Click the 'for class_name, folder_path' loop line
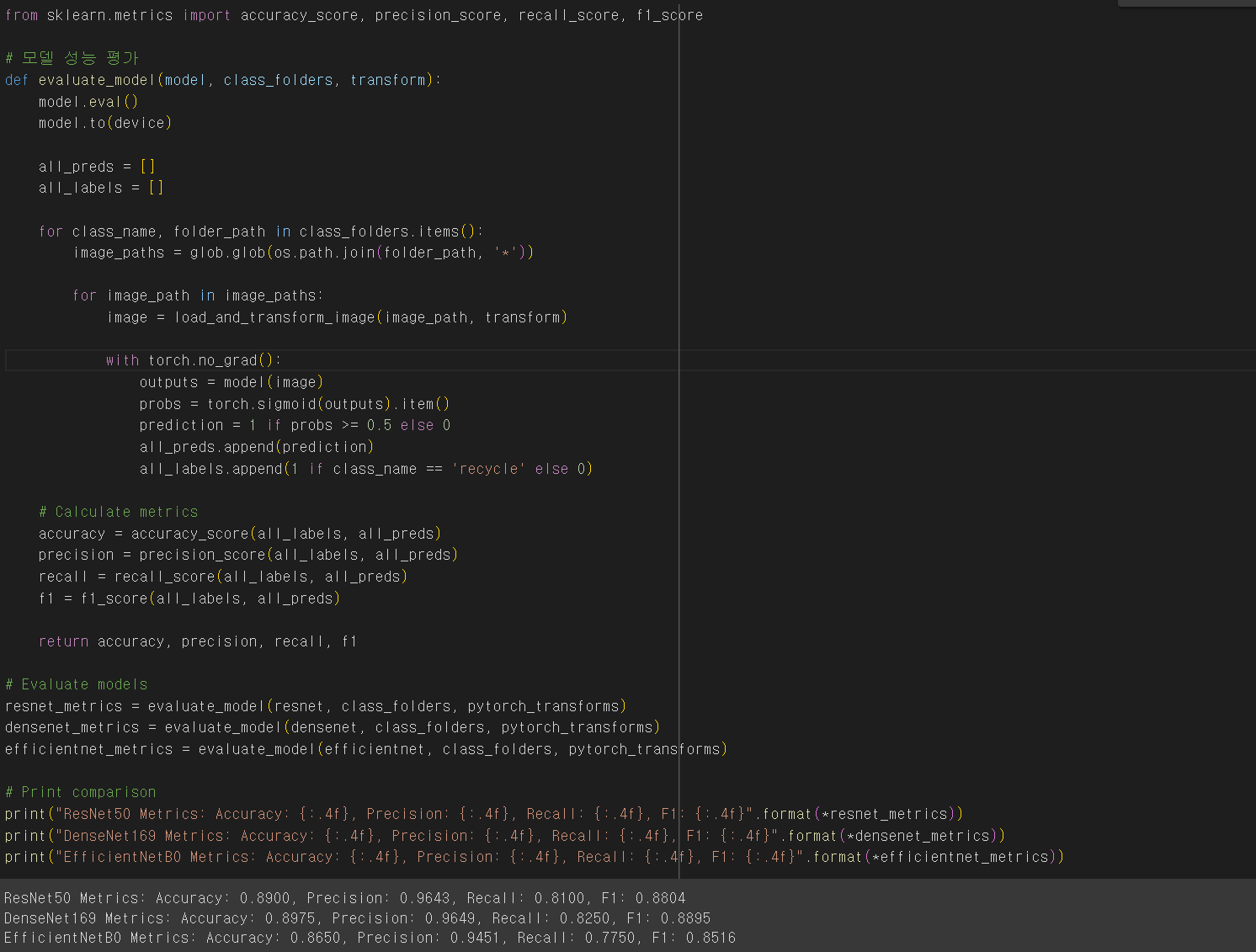 click(x=261, y=231)
